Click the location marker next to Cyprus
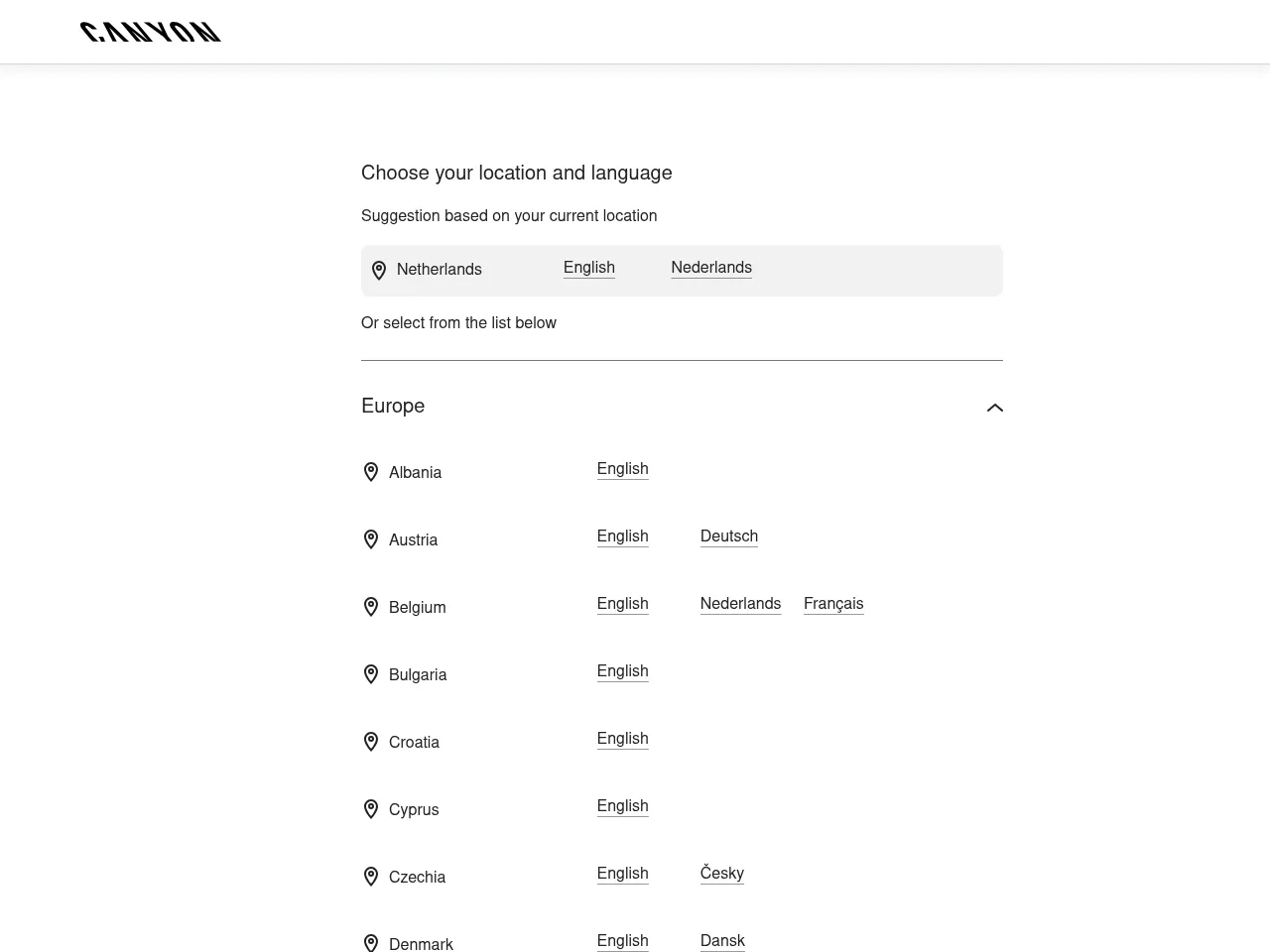1270x952 pixels. (371, 809)
